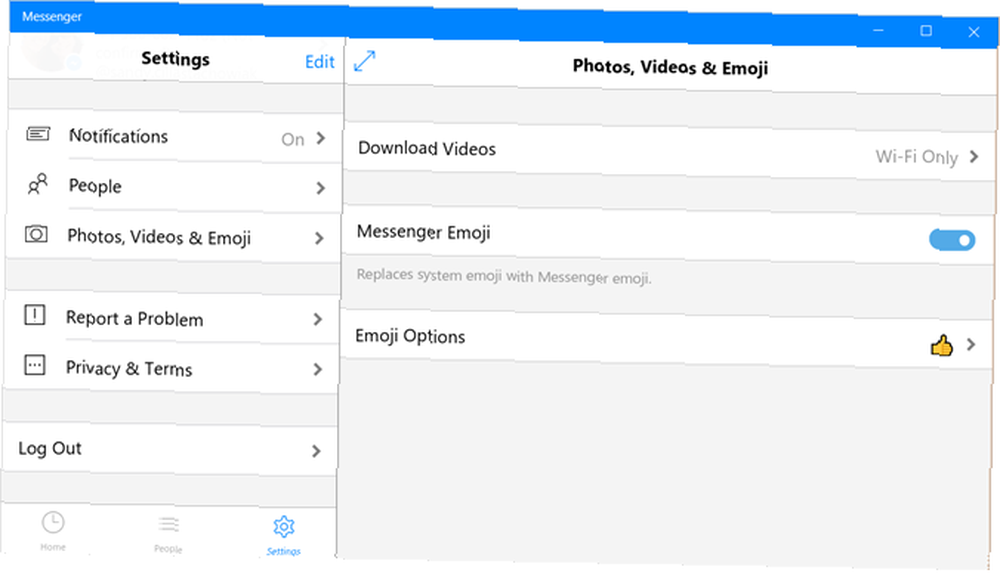The image size is (1000, 573).
Task: Open Report a Problem
Action: [171, 318]
